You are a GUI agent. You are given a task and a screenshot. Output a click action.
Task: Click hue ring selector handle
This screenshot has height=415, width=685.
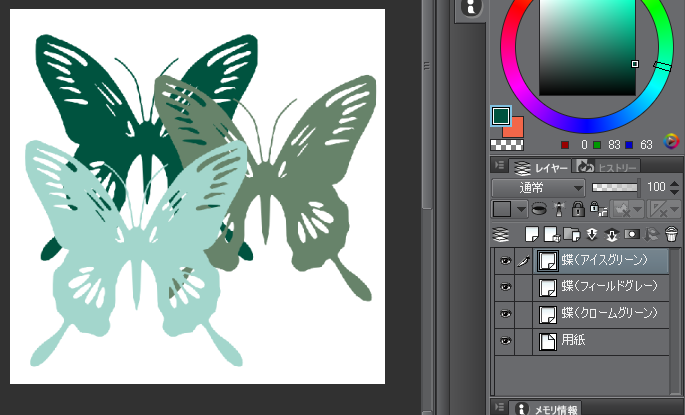(x=662, y=66)
